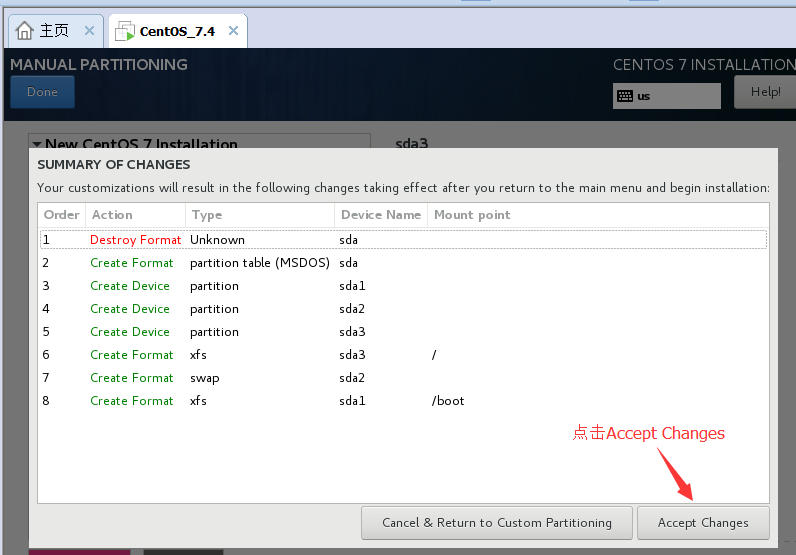Click the Done button
The image size is (796, 555).
tap(42, 92)
